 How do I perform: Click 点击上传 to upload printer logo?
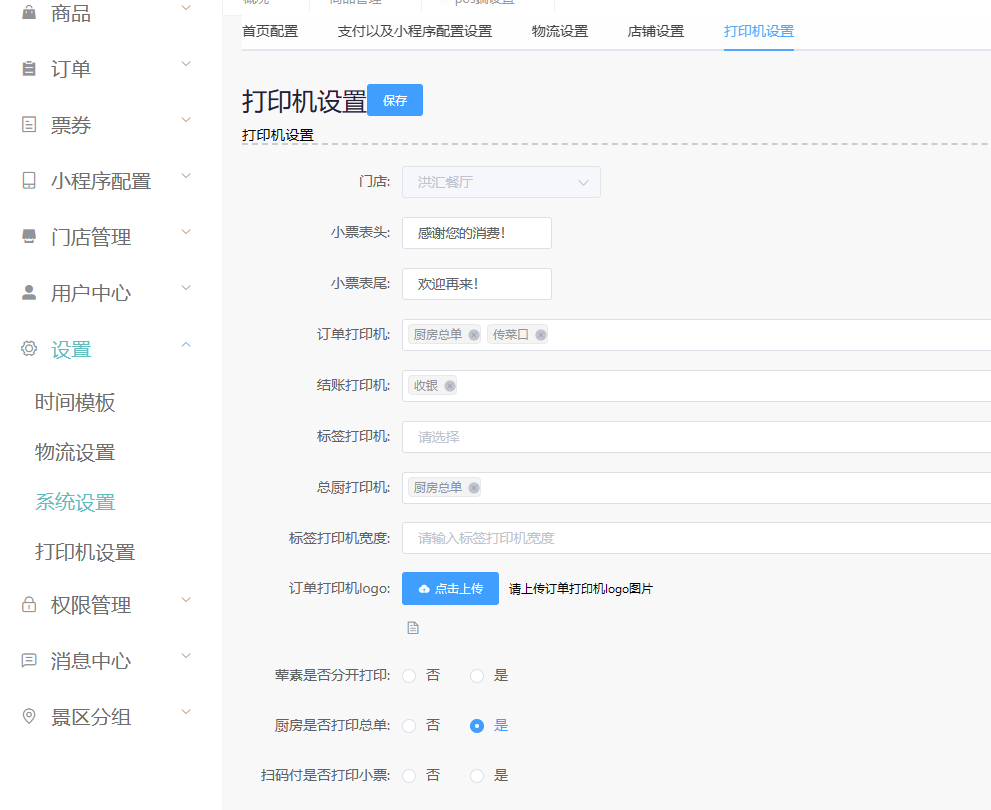449,588
